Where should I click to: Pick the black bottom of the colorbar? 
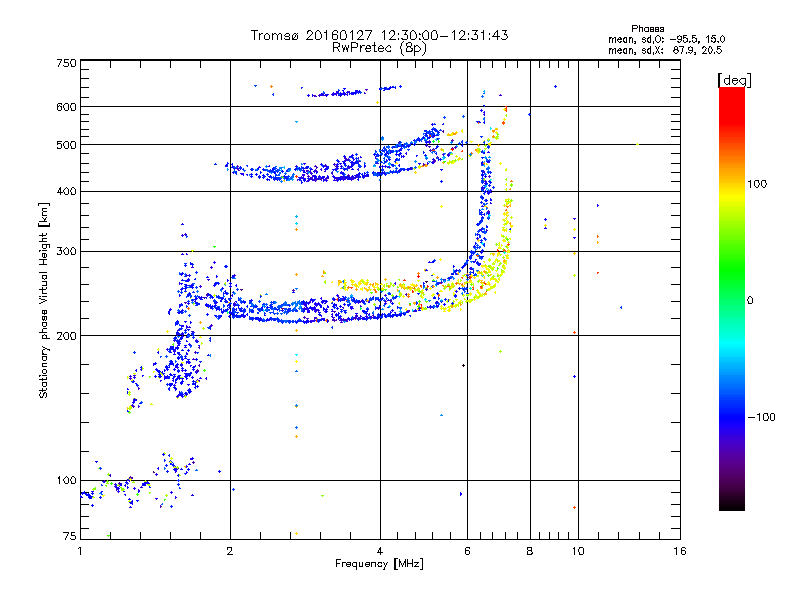[732, 503]
